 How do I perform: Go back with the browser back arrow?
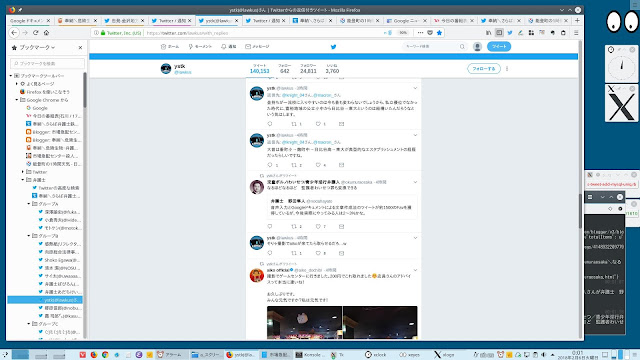(14, 33)
